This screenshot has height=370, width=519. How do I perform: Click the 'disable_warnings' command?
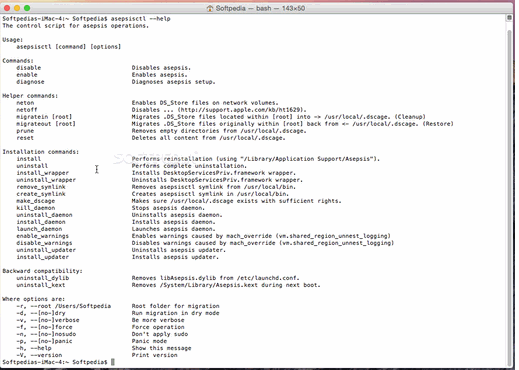[x=44, y=243]
